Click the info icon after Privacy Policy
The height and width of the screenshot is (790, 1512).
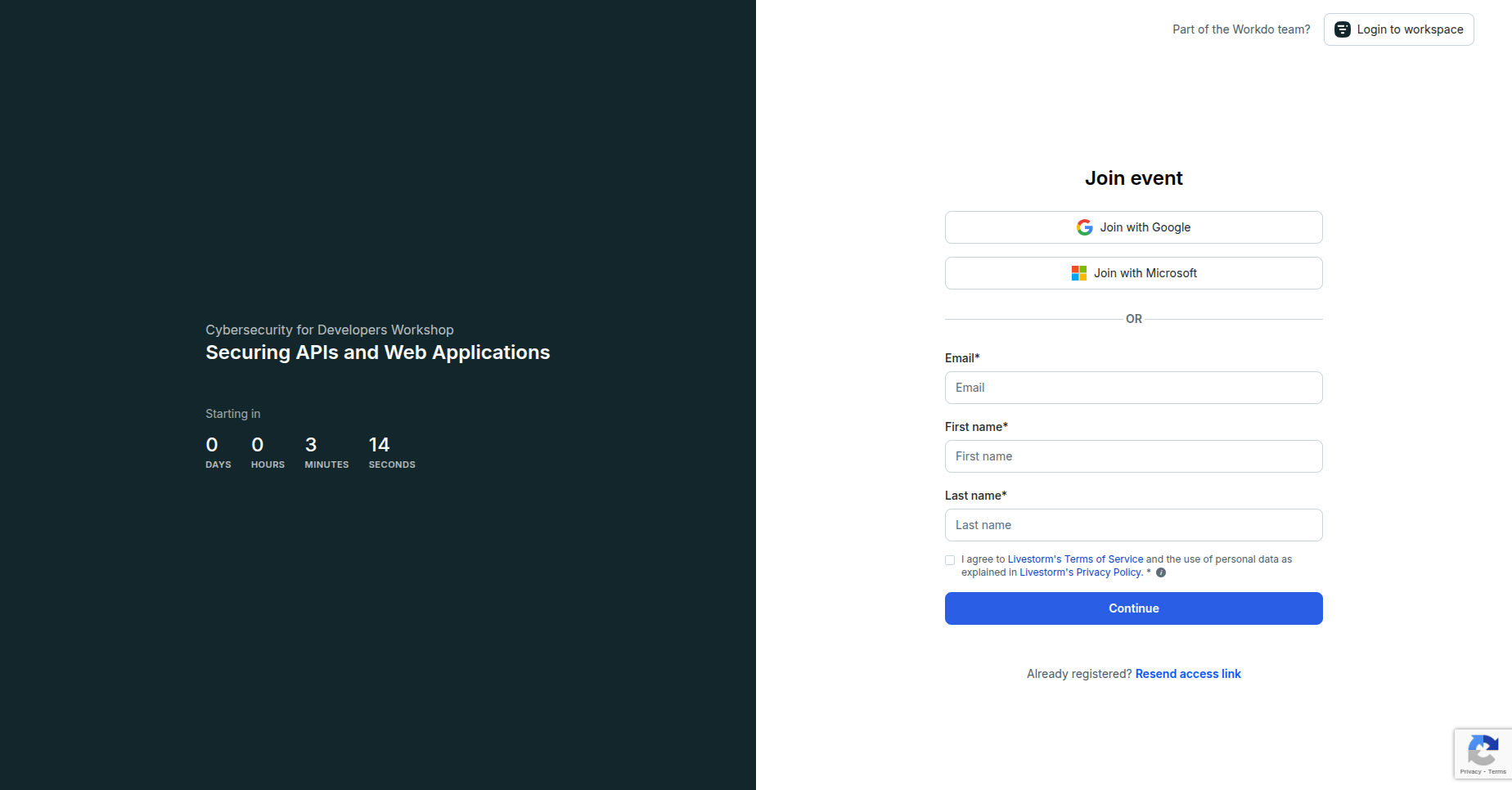(1160, 572)
